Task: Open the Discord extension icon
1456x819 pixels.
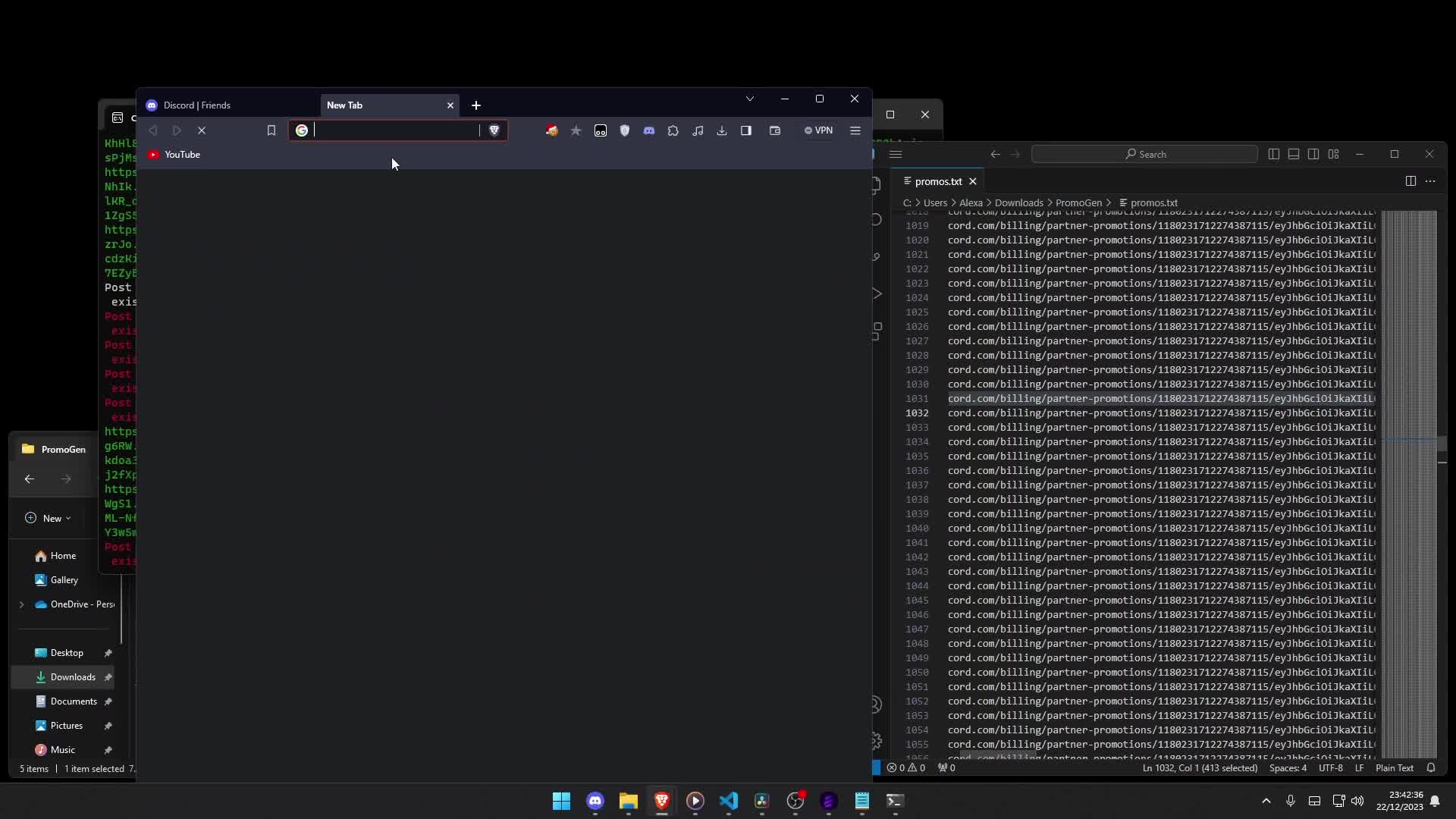Action: [649, 130]
